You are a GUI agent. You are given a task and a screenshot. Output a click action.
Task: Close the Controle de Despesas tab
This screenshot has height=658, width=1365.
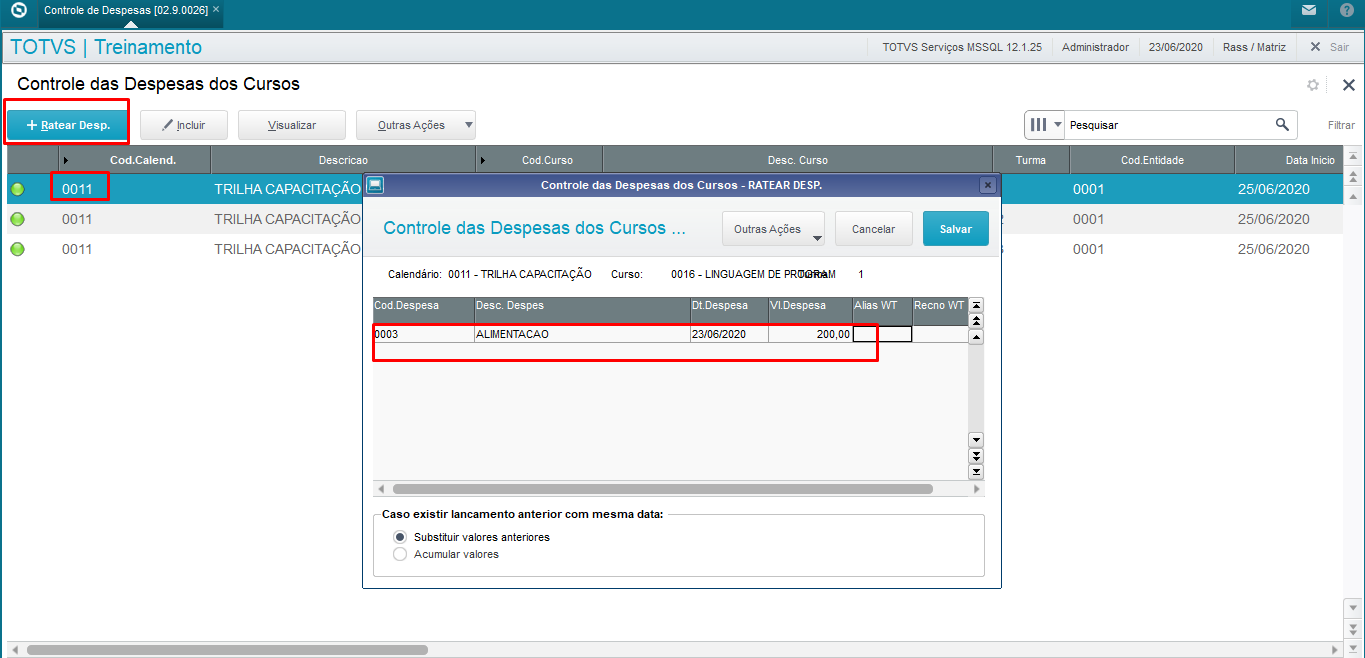(216, 10)
